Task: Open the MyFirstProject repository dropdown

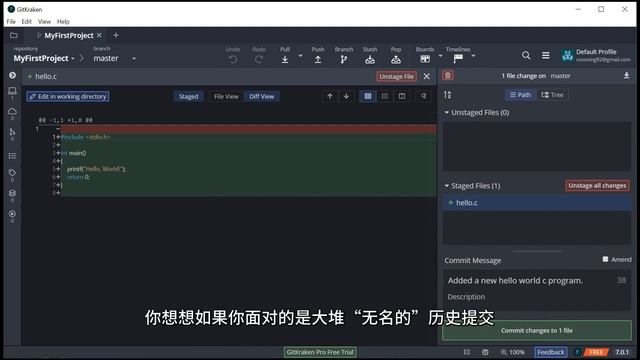Action: (44, 58)
